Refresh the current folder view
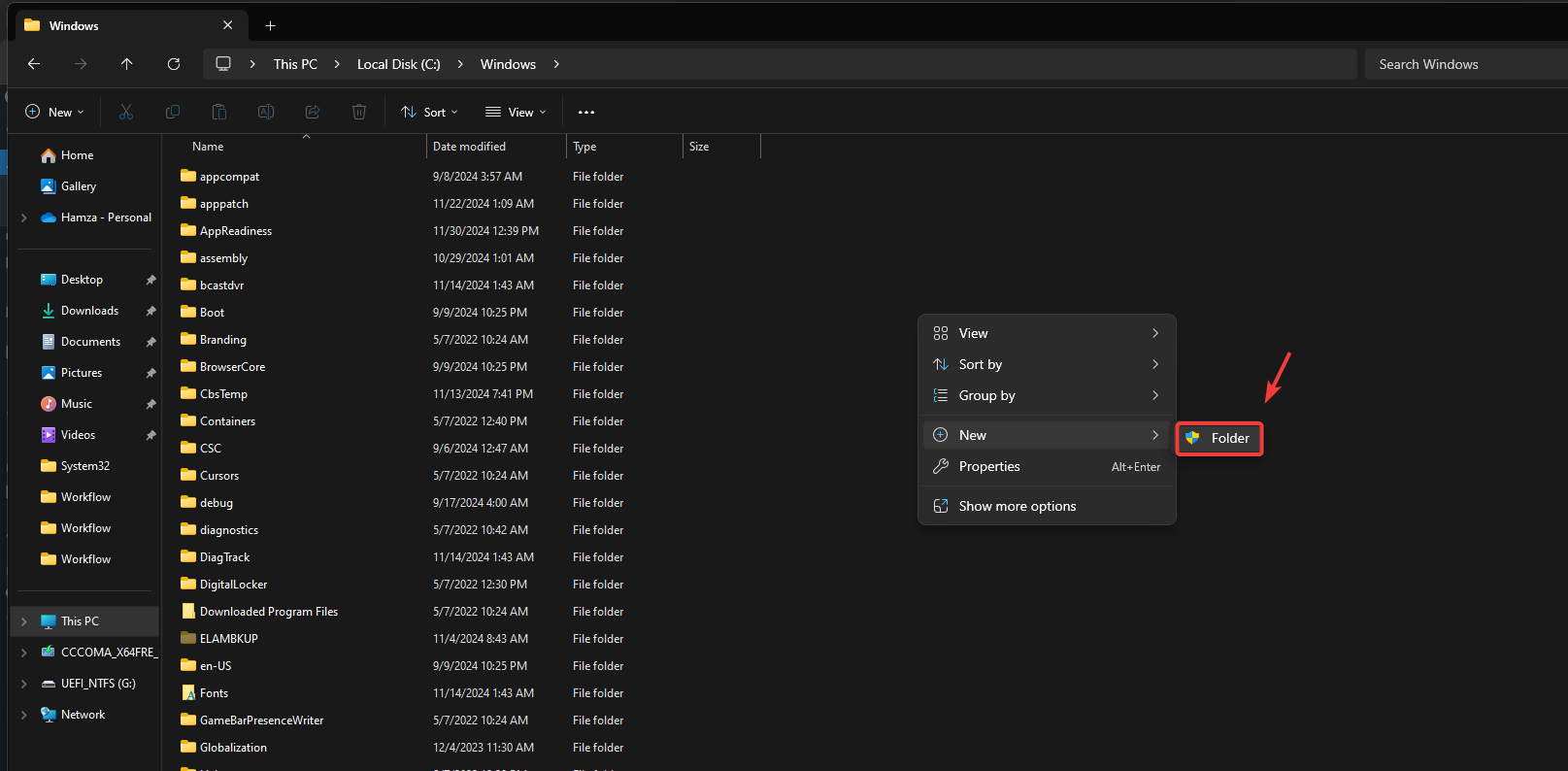 tap(174, 64)
